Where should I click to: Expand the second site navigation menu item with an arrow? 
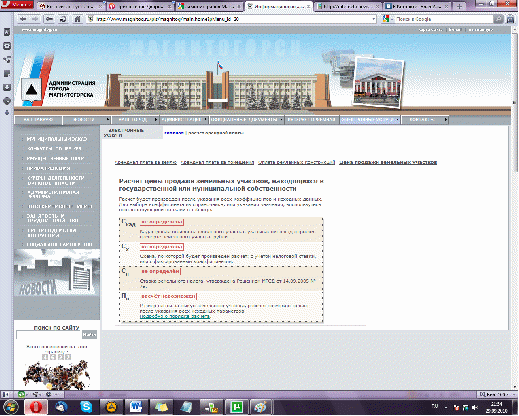(86, 119)
